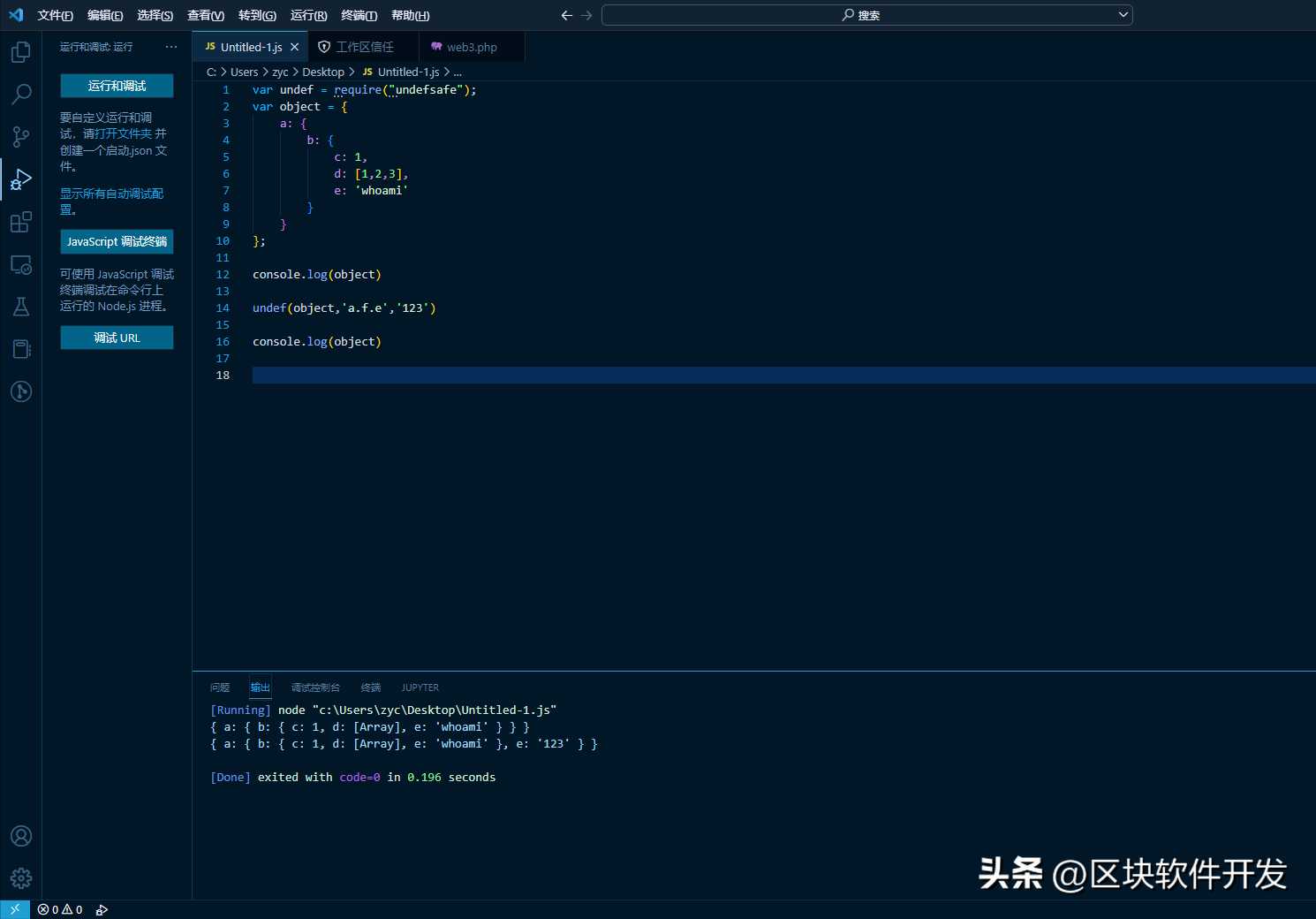Open the 查看(V) menu

[206, 15]
